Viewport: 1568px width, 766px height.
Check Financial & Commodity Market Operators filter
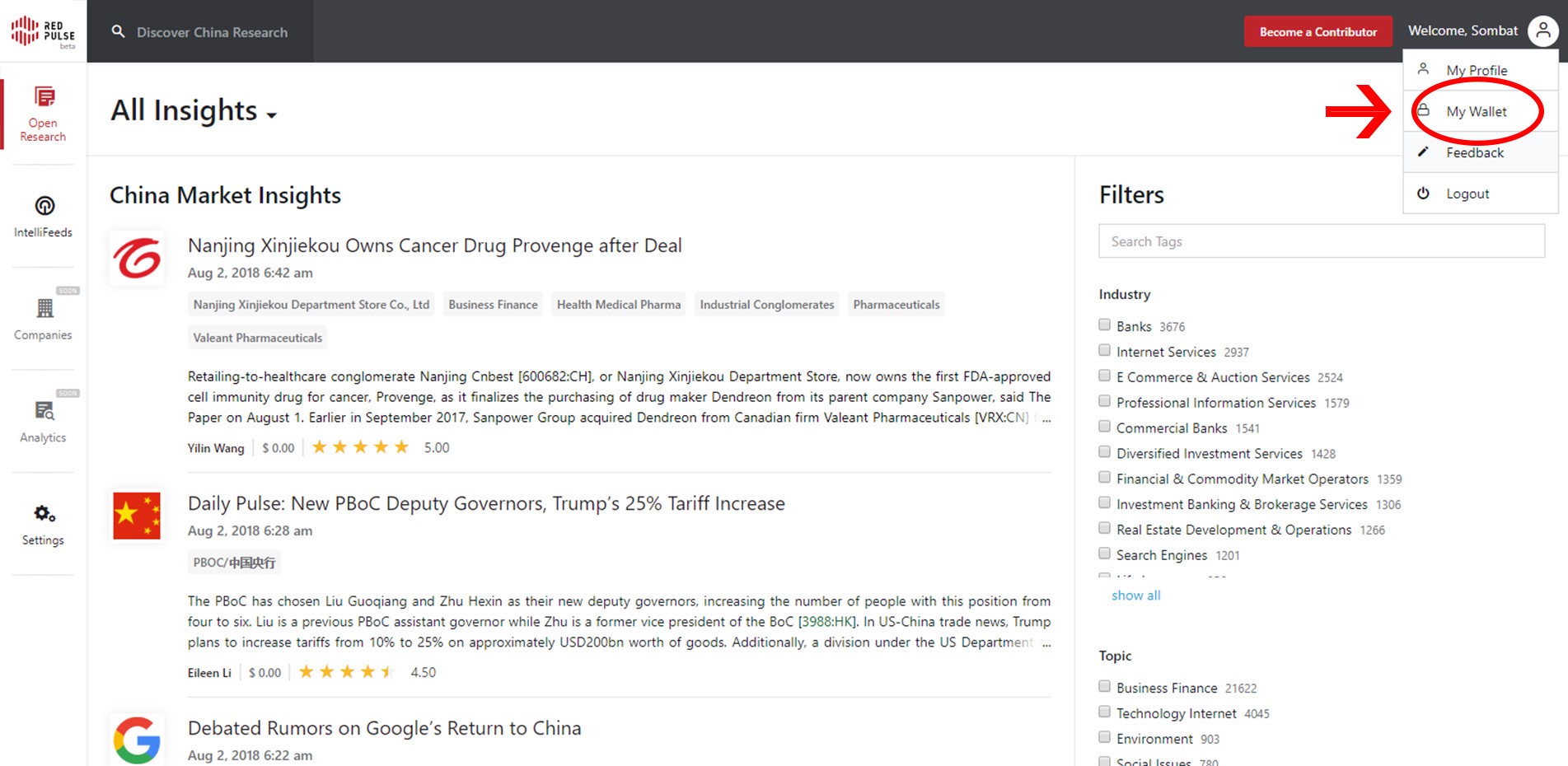pos(1104,477)
